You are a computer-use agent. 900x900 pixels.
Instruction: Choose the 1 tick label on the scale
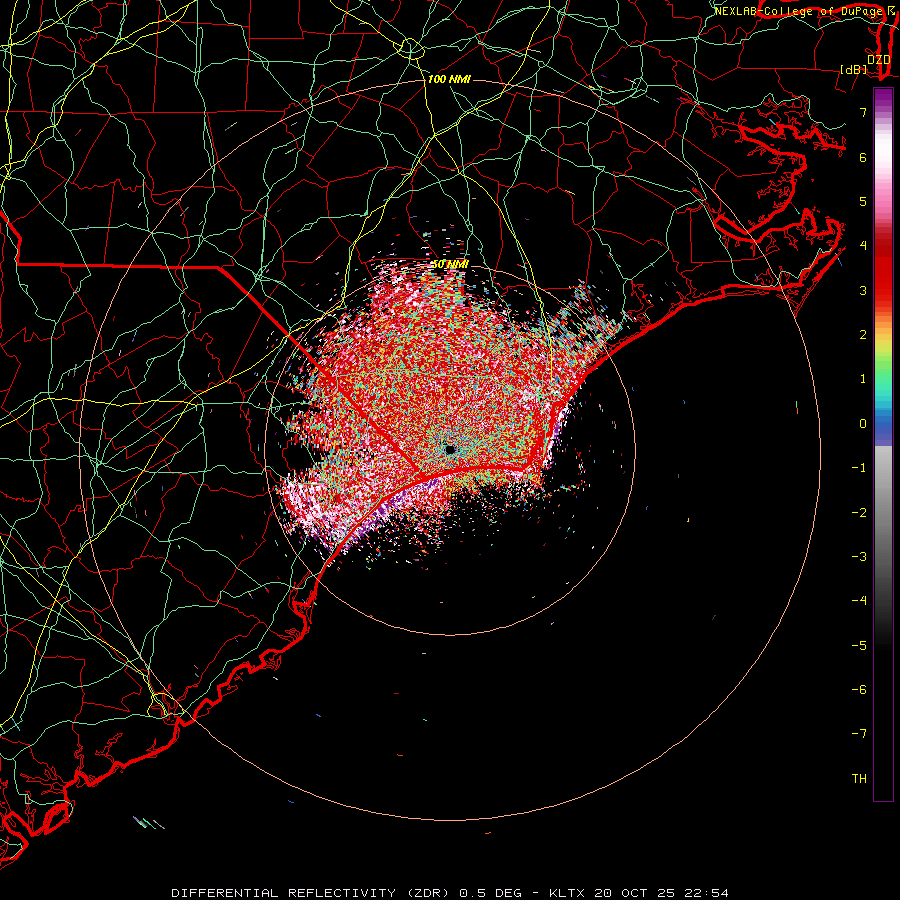click(863, 379)
